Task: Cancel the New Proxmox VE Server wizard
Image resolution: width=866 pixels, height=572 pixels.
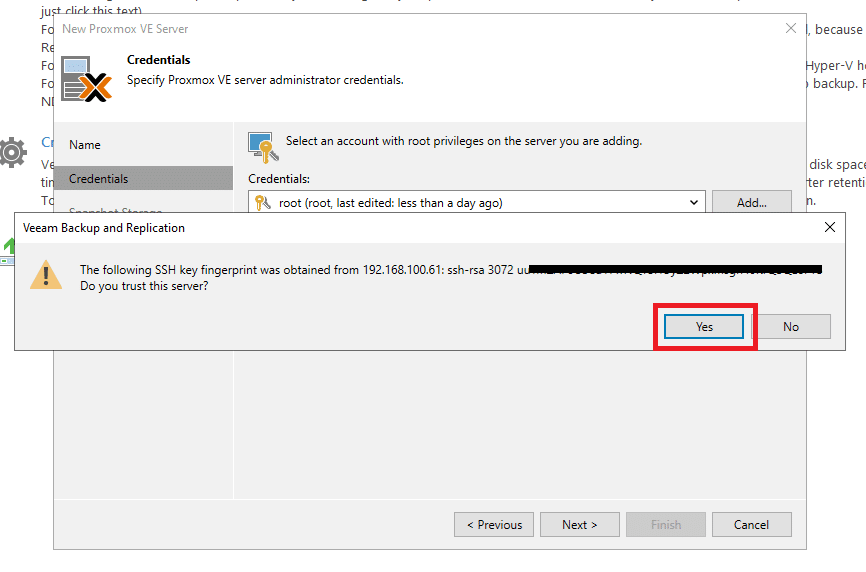Action: (751, 525)
